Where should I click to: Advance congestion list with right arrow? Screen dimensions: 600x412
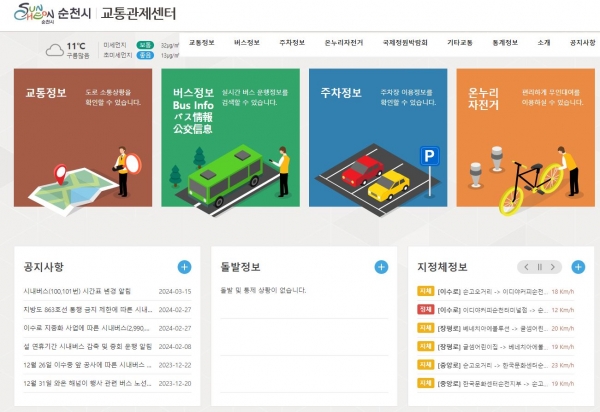[x=553, y=267]
